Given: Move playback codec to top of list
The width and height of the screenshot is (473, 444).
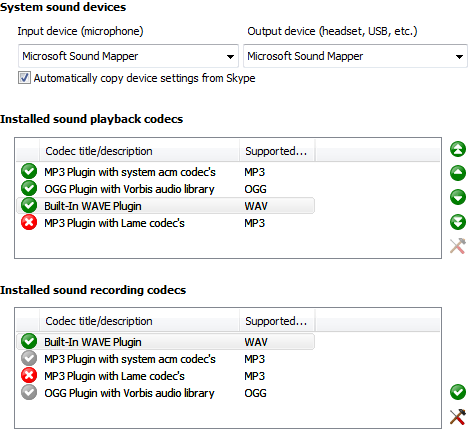Looking at the screenshot, I should 458,149.
